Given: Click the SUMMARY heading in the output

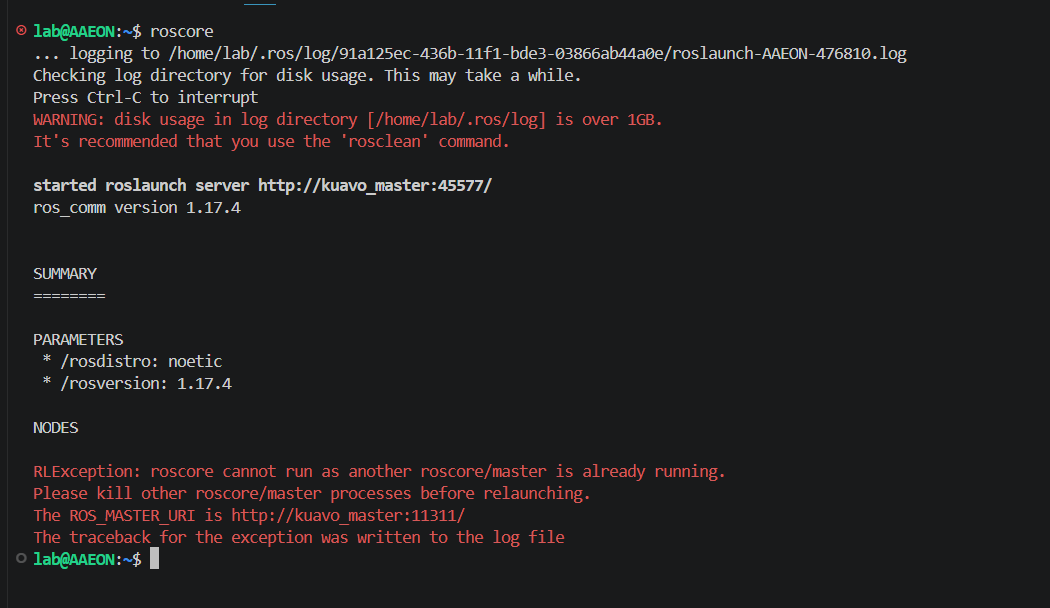Looking at the screenshot, I should (x=65, y=274).
